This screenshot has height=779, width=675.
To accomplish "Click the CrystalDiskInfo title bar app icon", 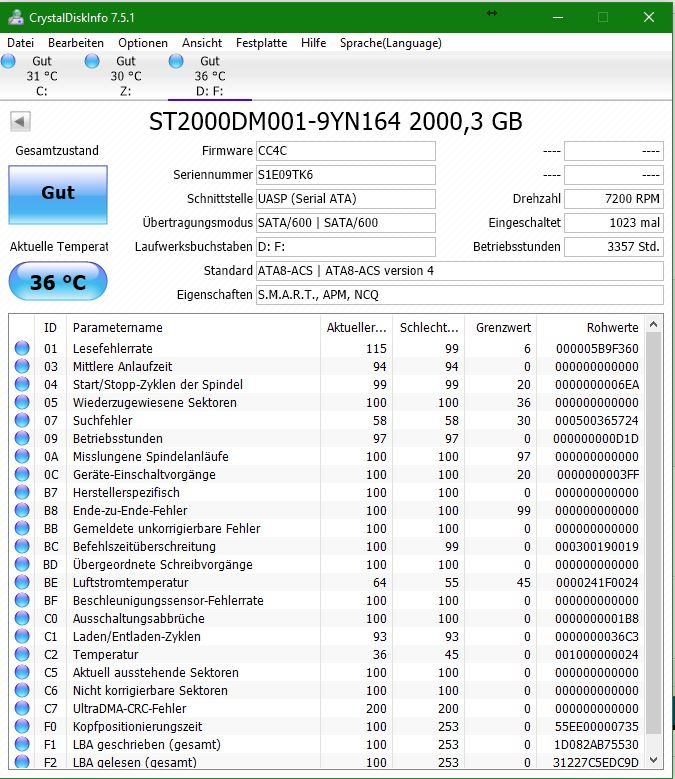I will tap(16, 17).
